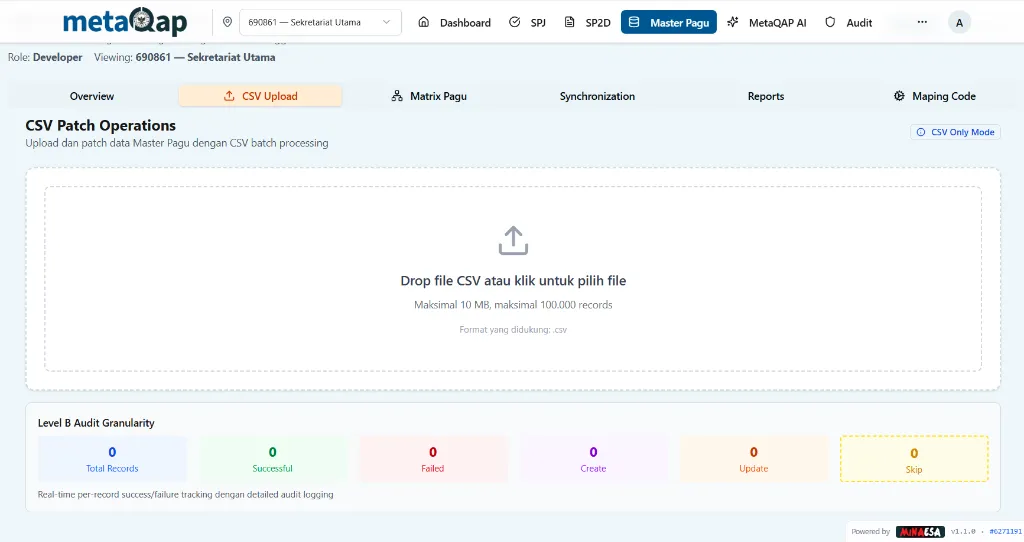Select Master Pagu in navigation
Image resolution: width=1024 pixels, height=542 pixels.
669,22
